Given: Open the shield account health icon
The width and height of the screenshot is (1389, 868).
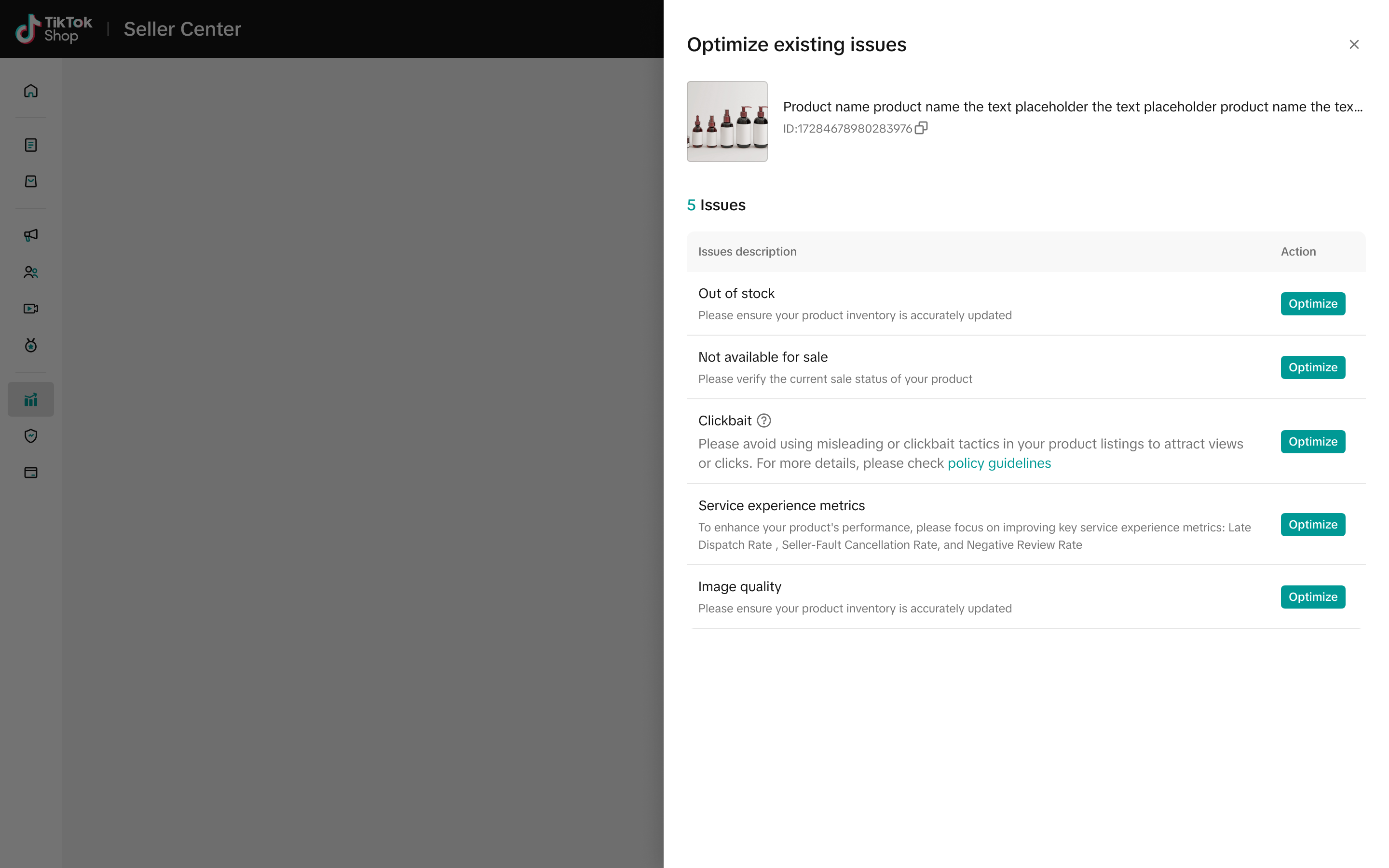Looking at the screenshot, I should (31, 436).
